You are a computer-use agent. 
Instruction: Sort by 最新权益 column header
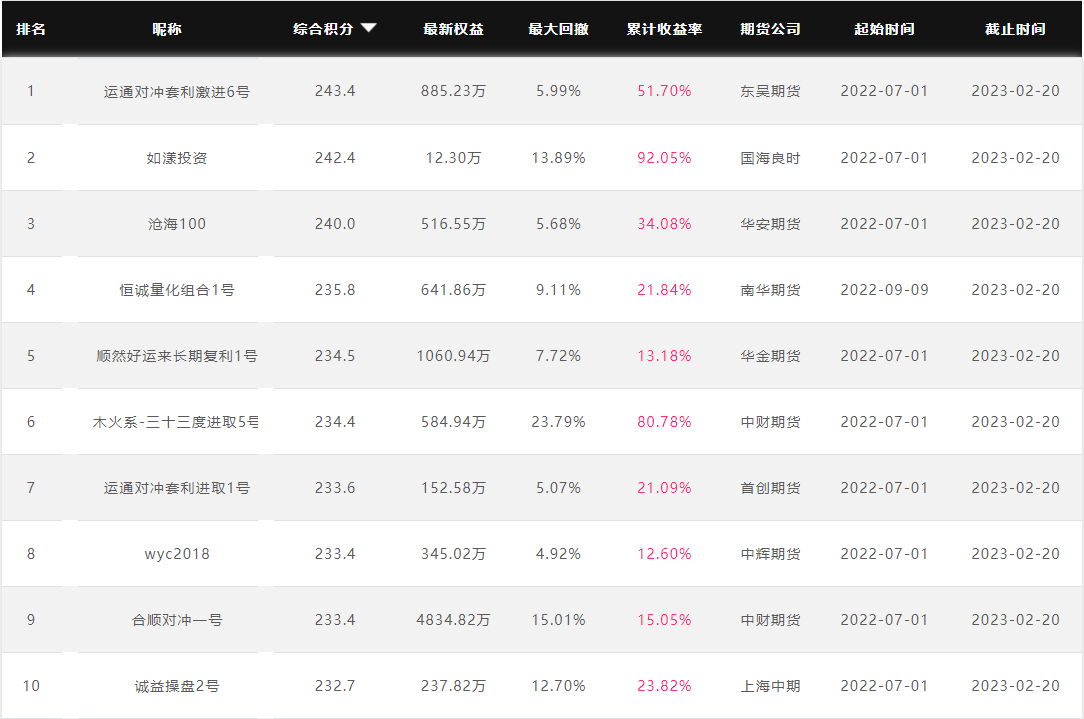pyautogui.click(x=454, y=29)
